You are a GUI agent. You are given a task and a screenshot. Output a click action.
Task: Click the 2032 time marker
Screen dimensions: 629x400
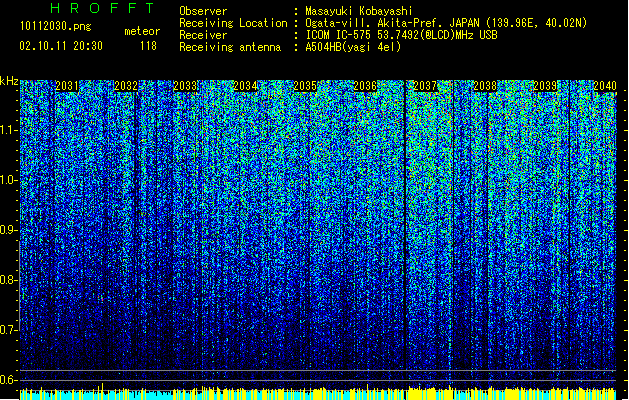click(x=126, y=86)
